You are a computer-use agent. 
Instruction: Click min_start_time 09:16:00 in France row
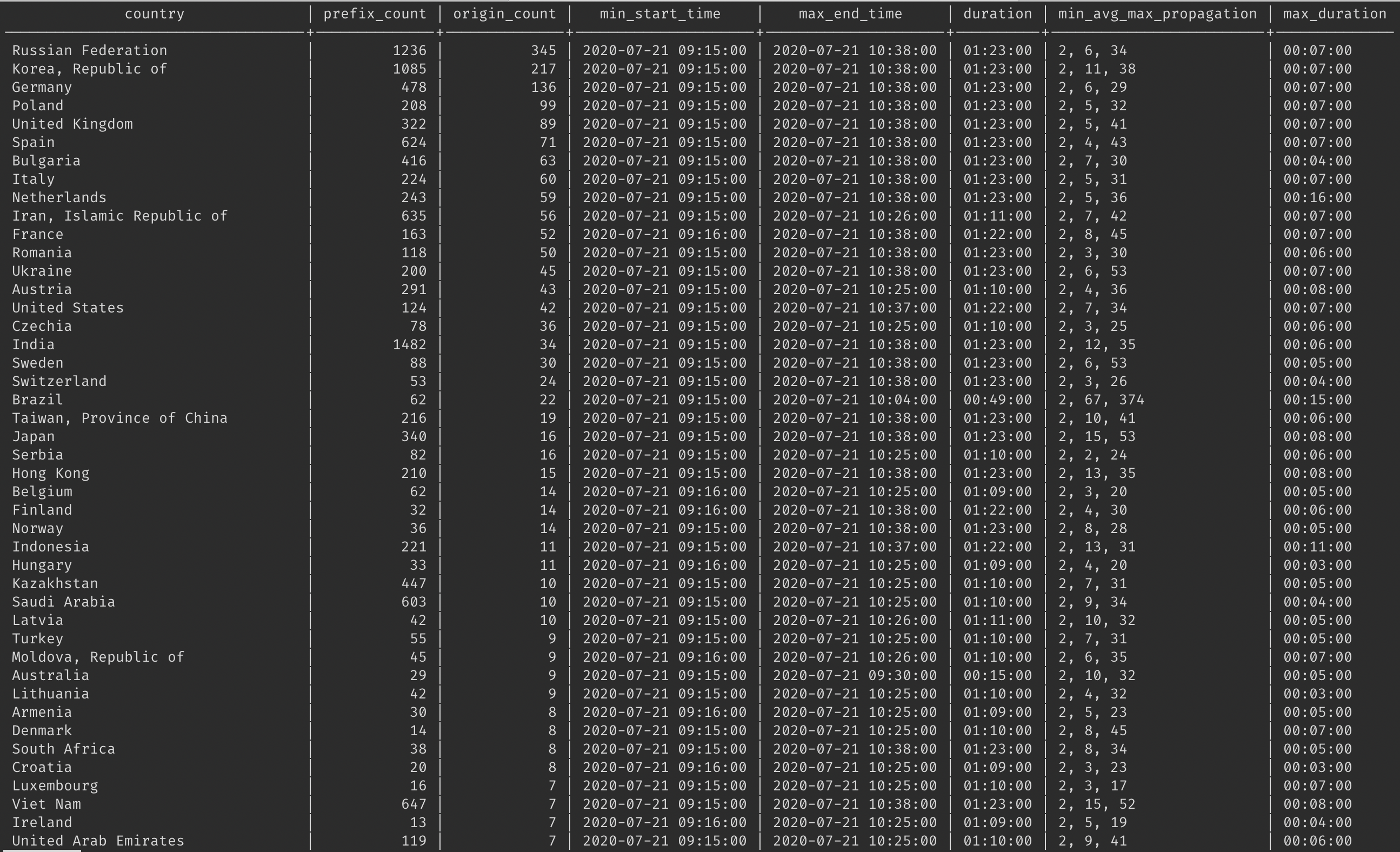pos(665,234)
